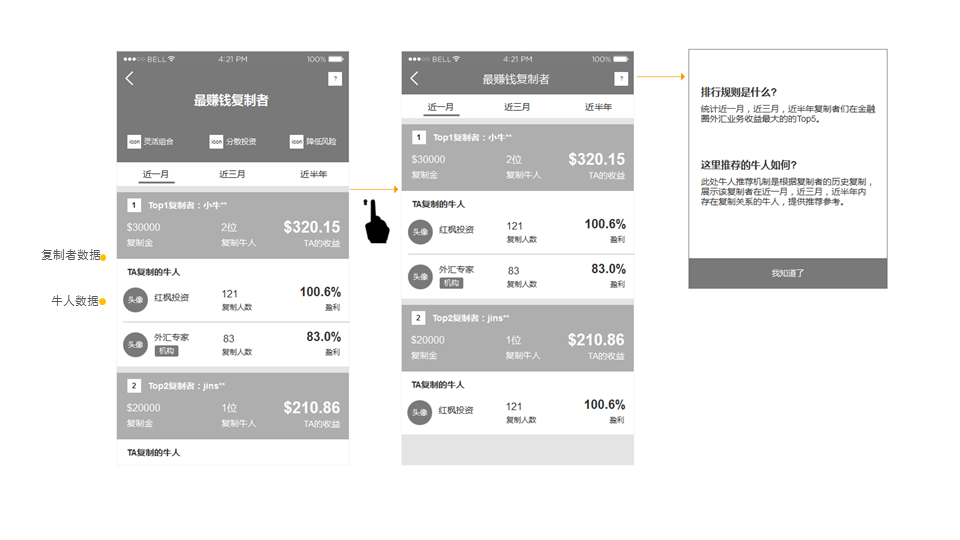Select 近一月 tab on left phone
The height and width of the screenshot is (540, 960).
156,174
